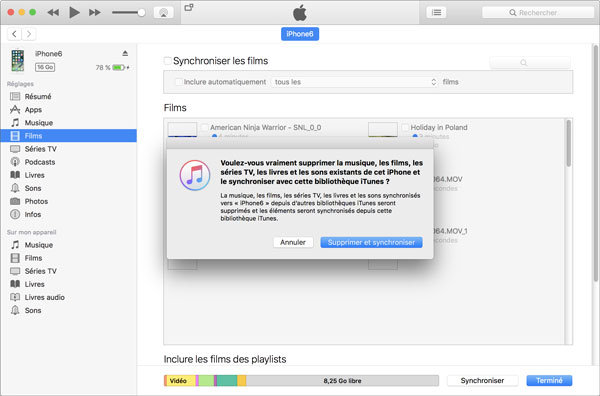
Task: Click Supprimer et synchroniser button
Action: pyautogui.click(x=371, y=242)
